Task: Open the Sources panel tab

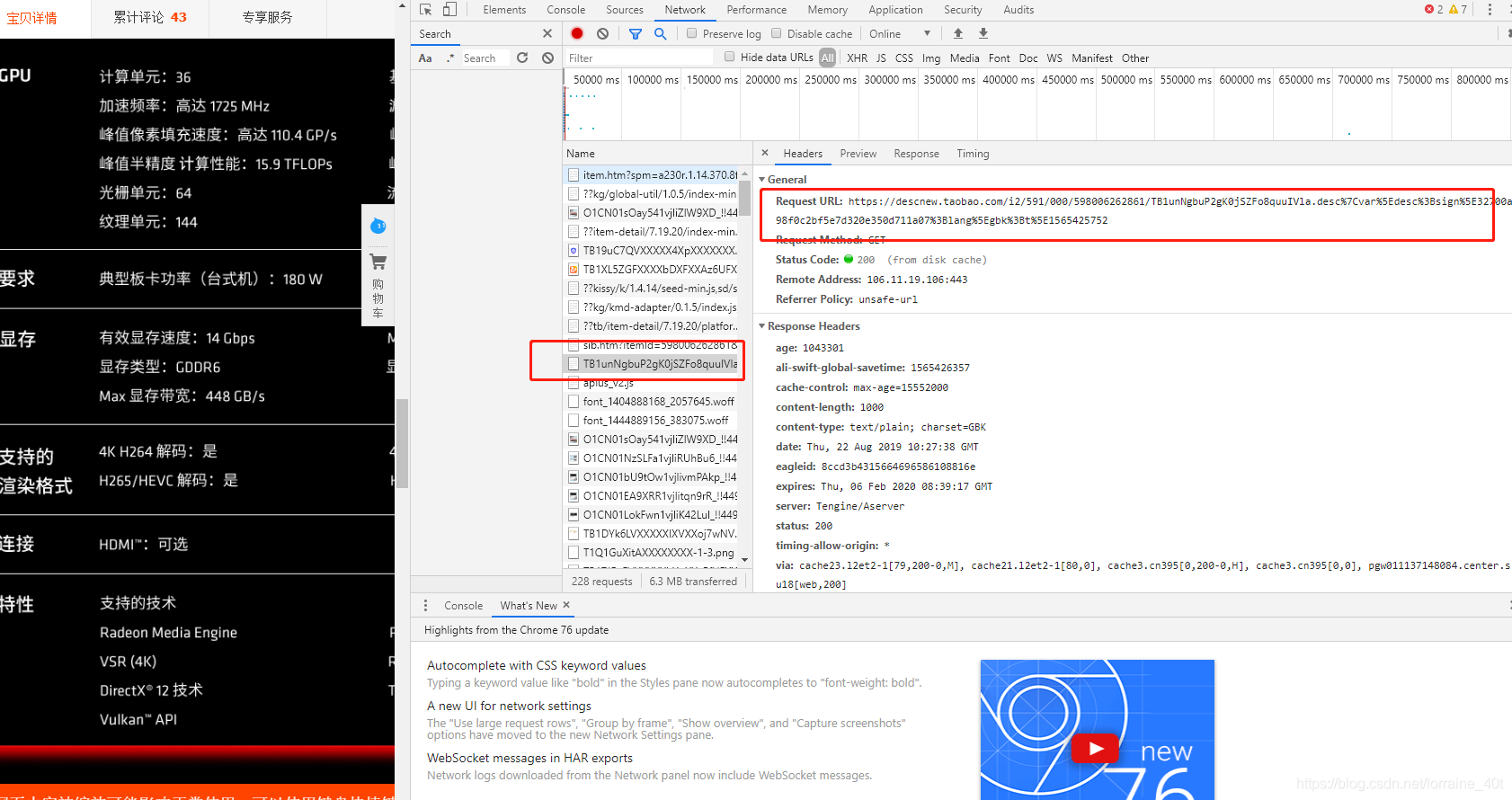Action: tap(624, 9)
